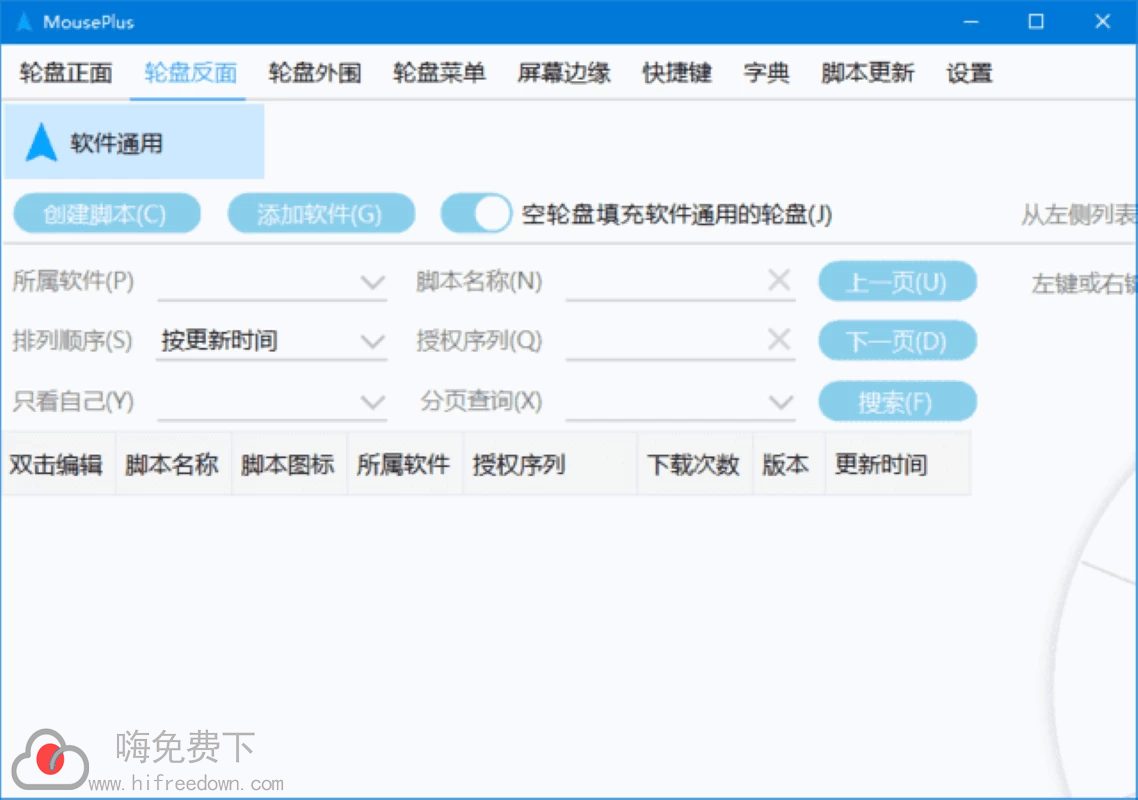Go to previous page with 上一页(U)

click(897, 282)
